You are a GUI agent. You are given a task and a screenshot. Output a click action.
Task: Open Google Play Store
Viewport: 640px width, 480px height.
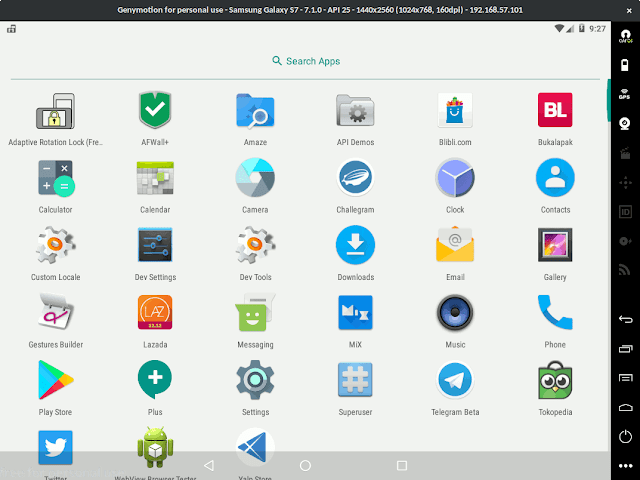pos(56,380)
